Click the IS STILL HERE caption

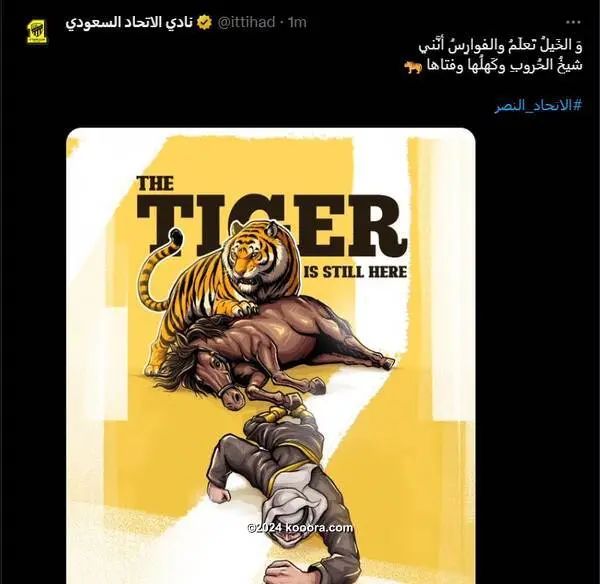pos(355,272)
